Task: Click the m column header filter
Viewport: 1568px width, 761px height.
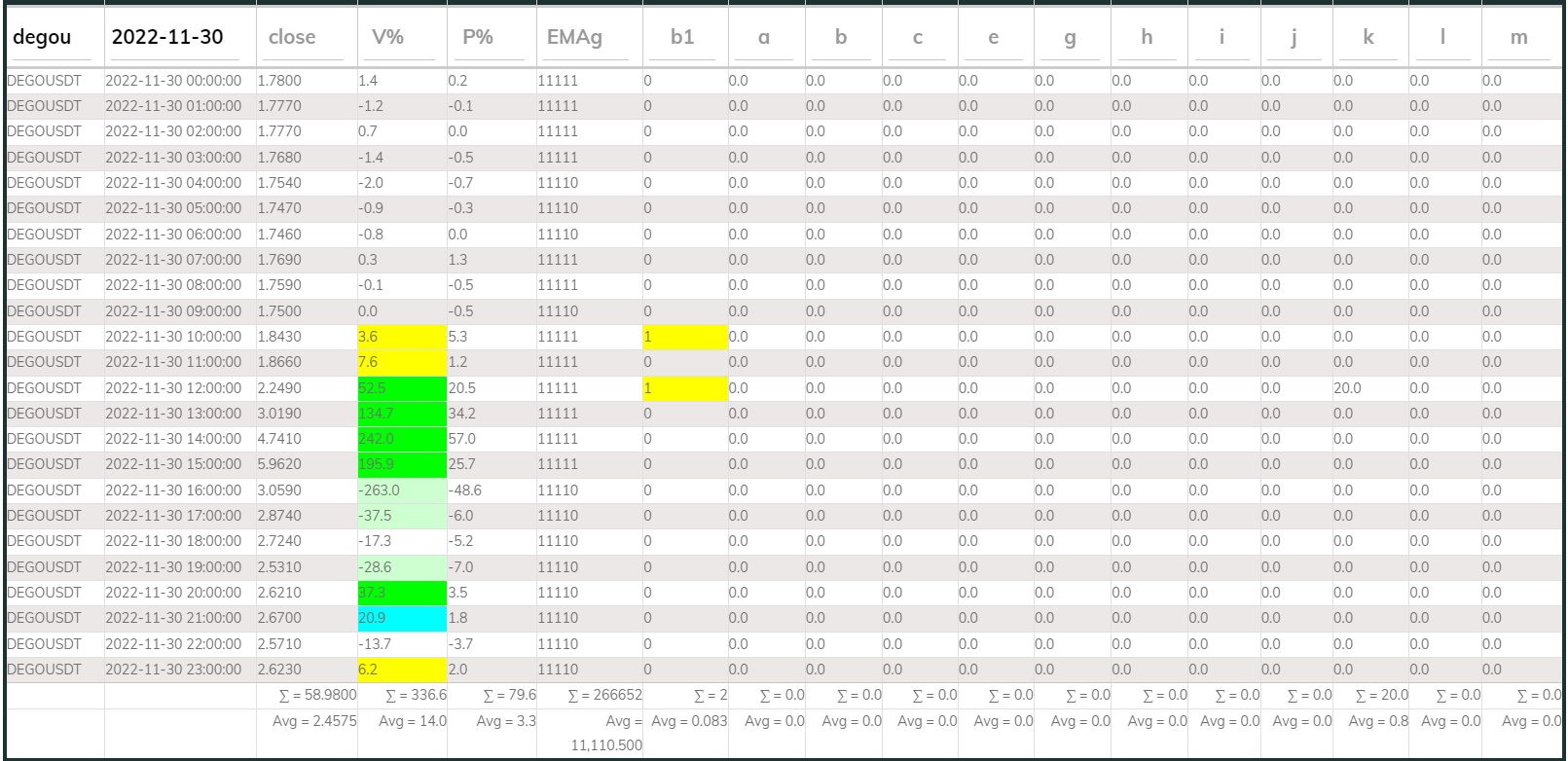Action: point(1518,38)
